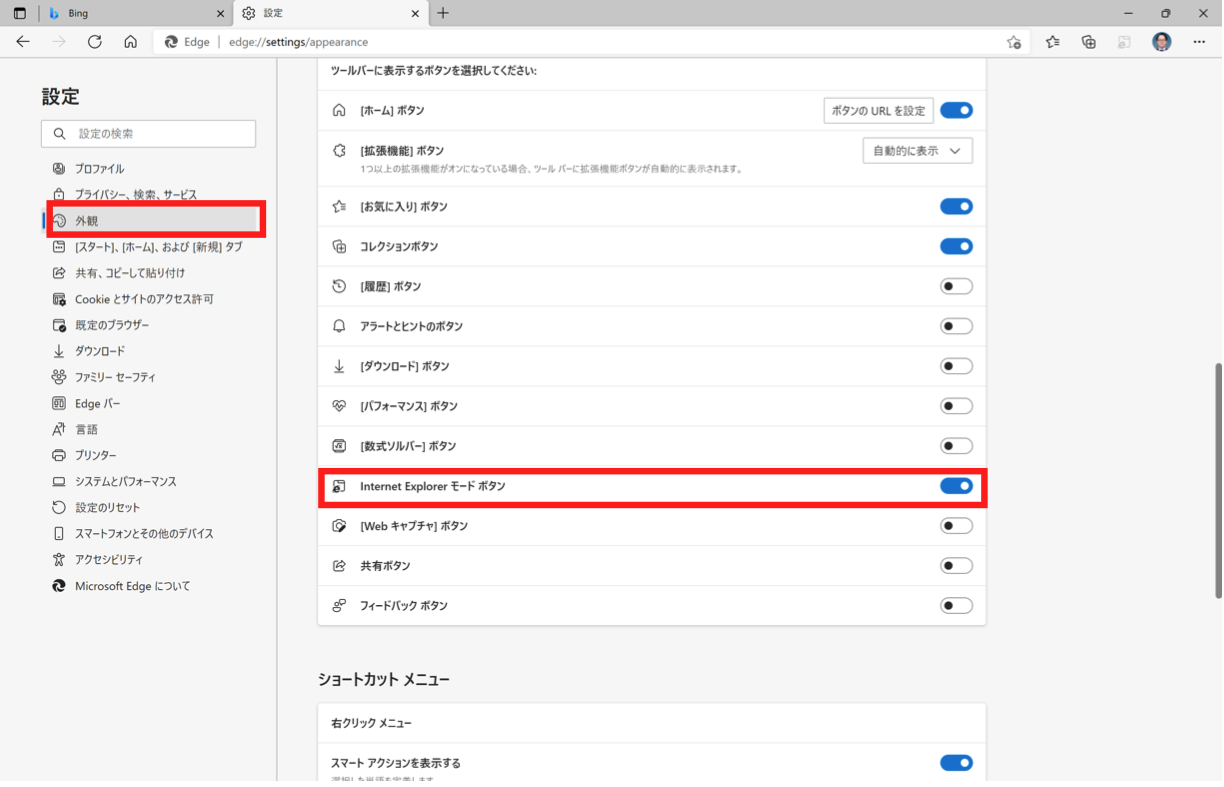Enable the [履歴] ボタン switch
The image size is (1224, 787).
pyautogui.click(x=956, y=287)
